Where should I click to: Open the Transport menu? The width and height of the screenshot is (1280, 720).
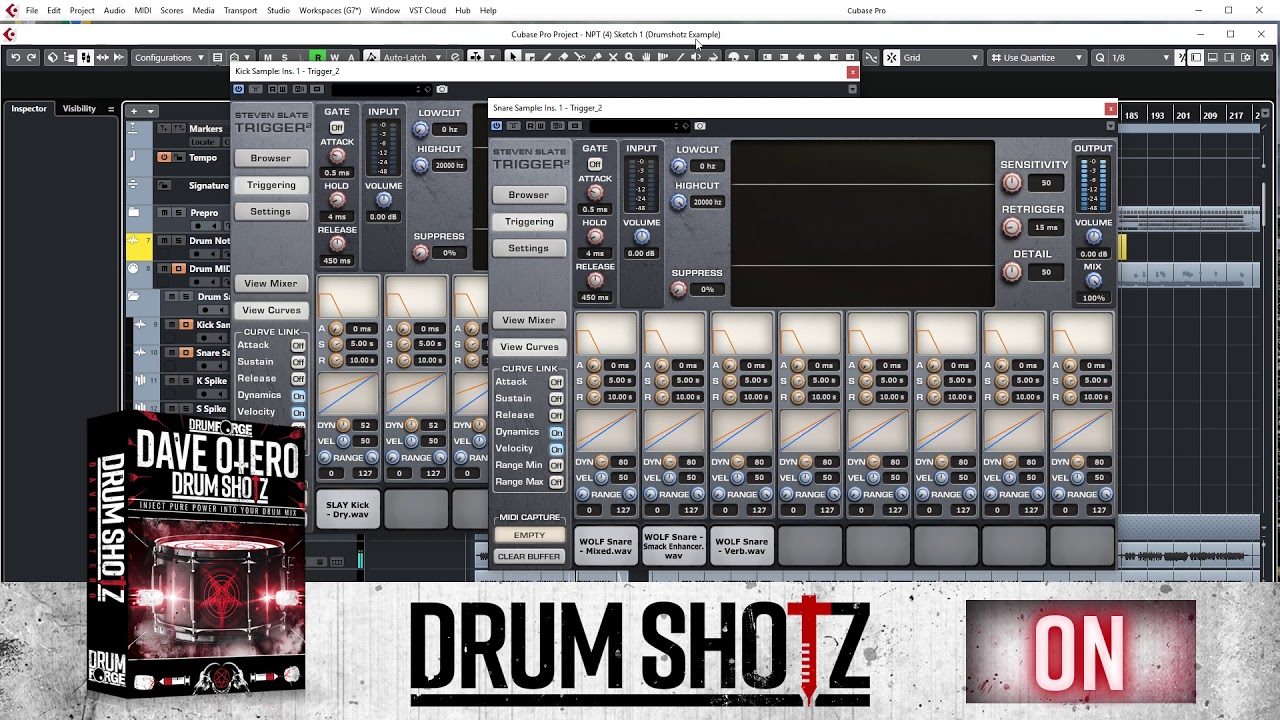240,10
